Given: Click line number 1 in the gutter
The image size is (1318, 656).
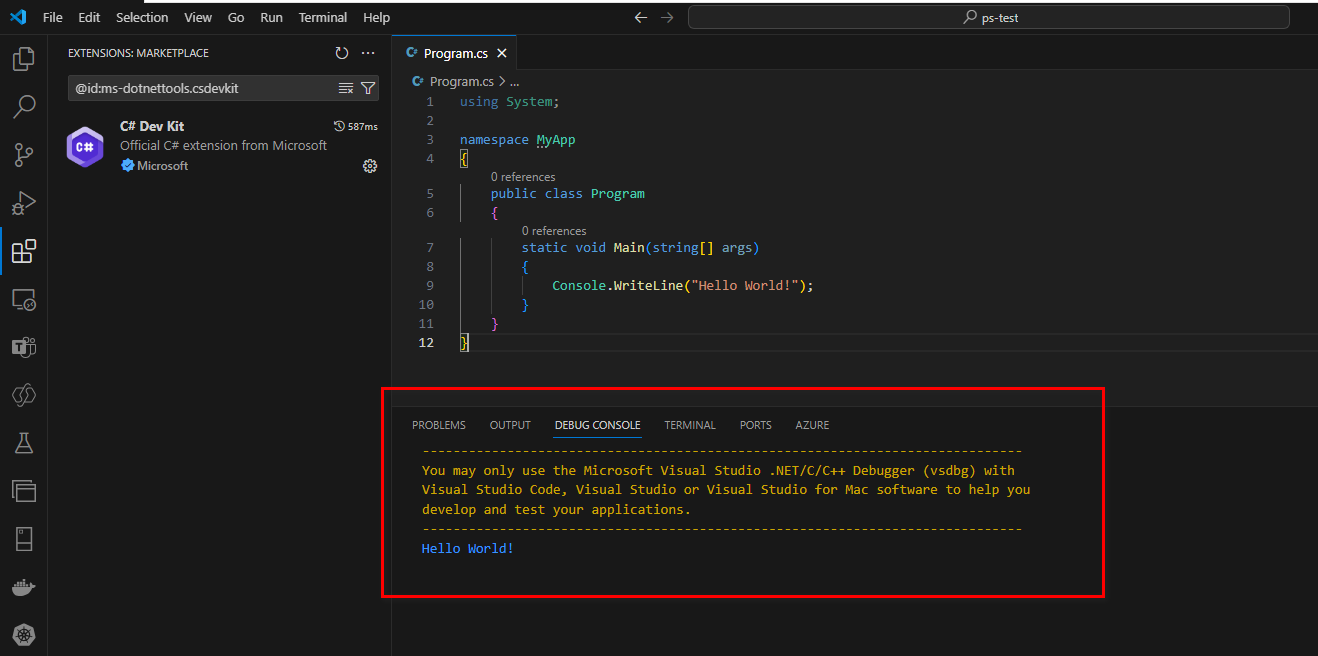Looking at the screenshot, I should pyautogui.click(x=430, y=102).
